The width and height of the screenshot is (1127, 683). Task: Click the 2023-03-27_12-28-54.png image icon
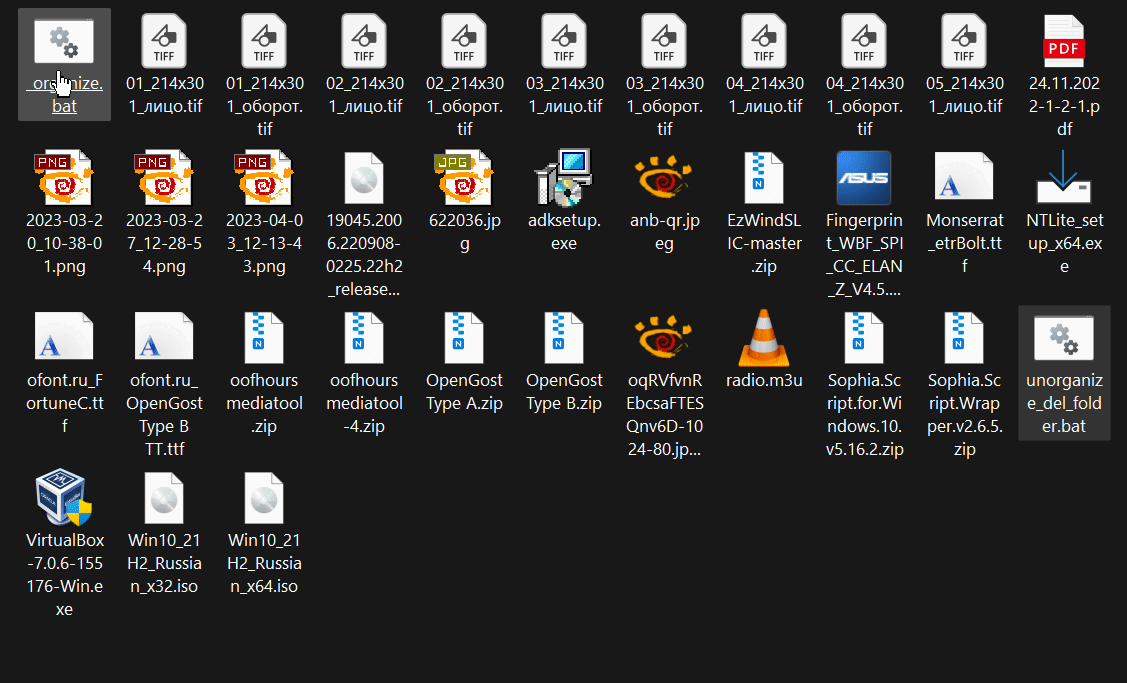[x=164, y=178]
